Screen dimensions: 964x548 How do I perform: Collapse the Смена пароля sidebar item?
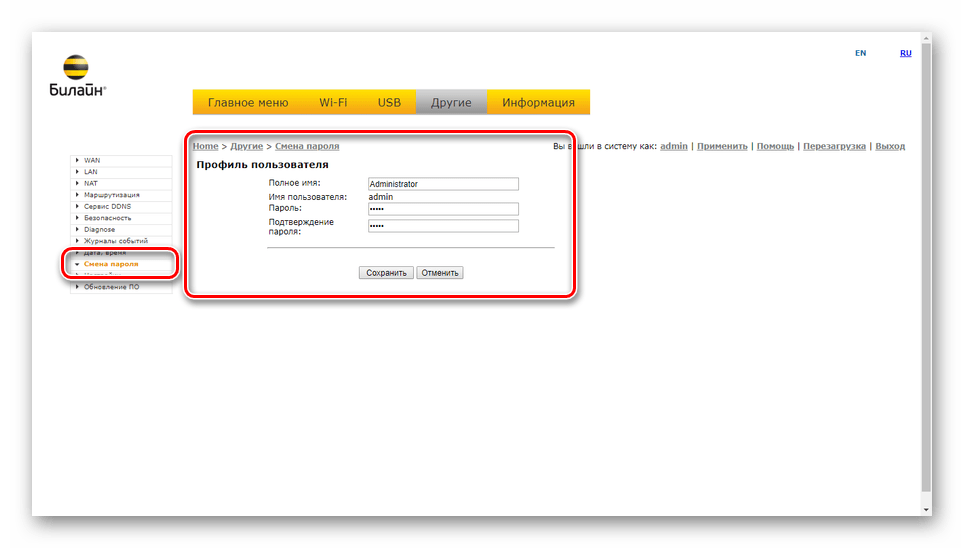click(x=122, y=264)
